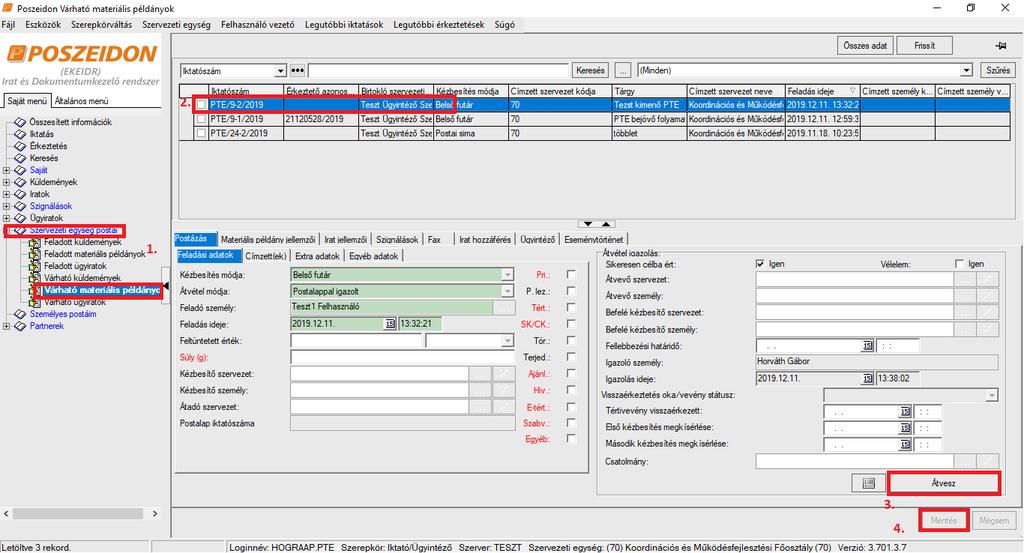Click the Összes adat button
1024x553 pixels.
865,46
